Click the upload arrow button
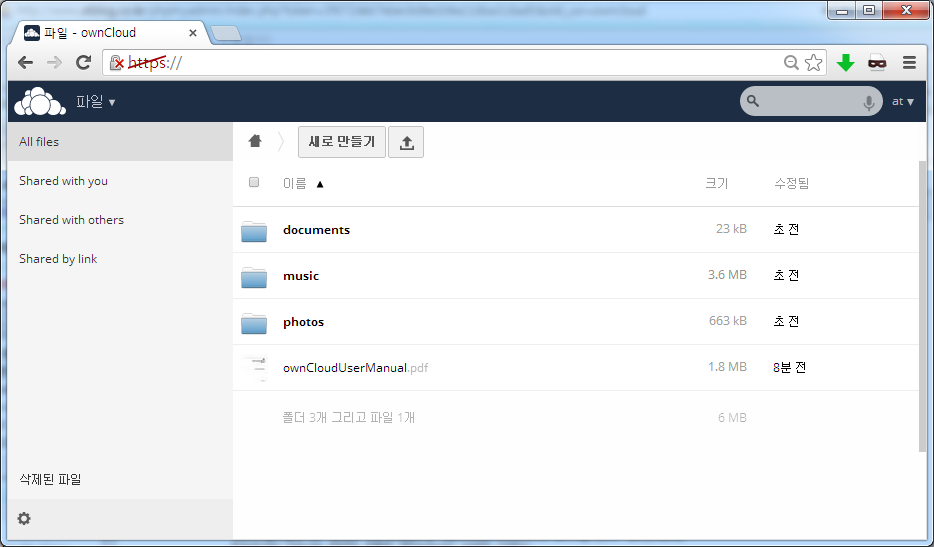 pos(406,142)
